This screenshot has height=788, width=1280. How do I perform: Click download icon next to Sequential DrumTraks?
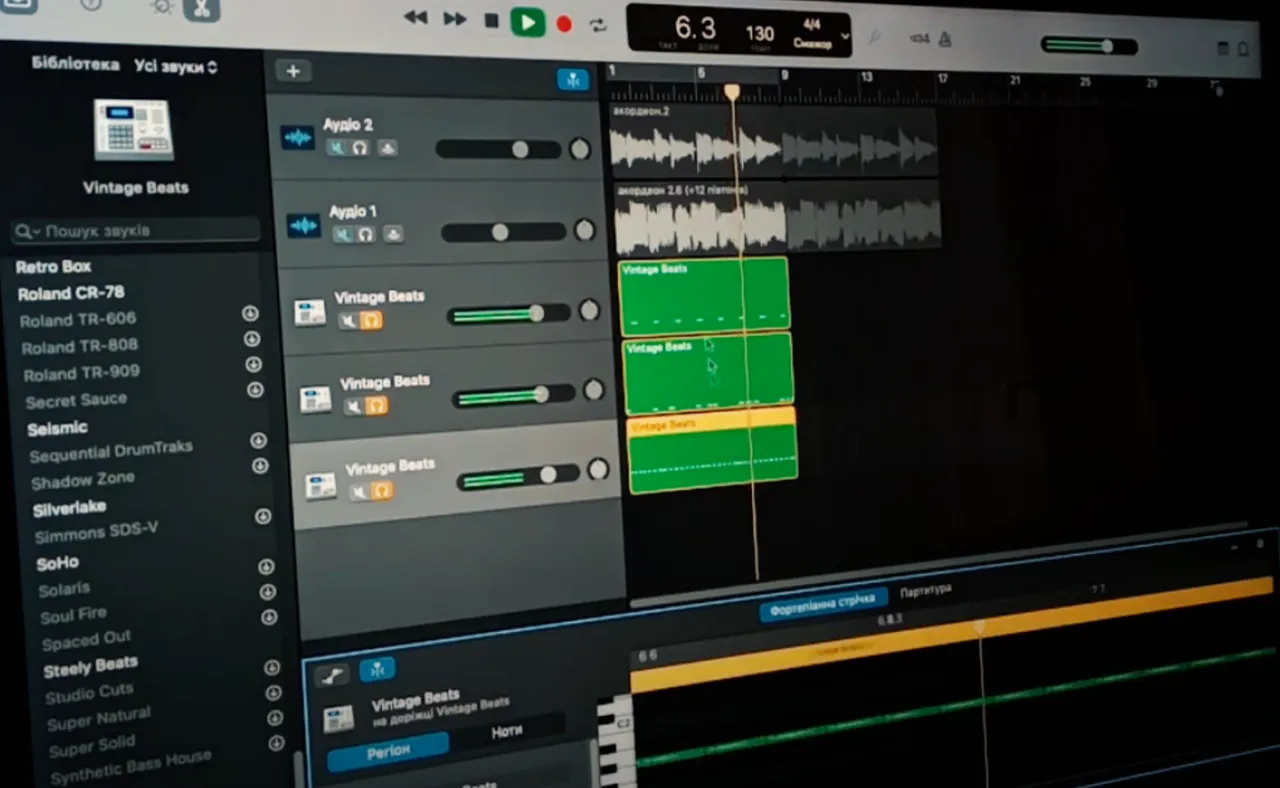(x=258, y=440)
